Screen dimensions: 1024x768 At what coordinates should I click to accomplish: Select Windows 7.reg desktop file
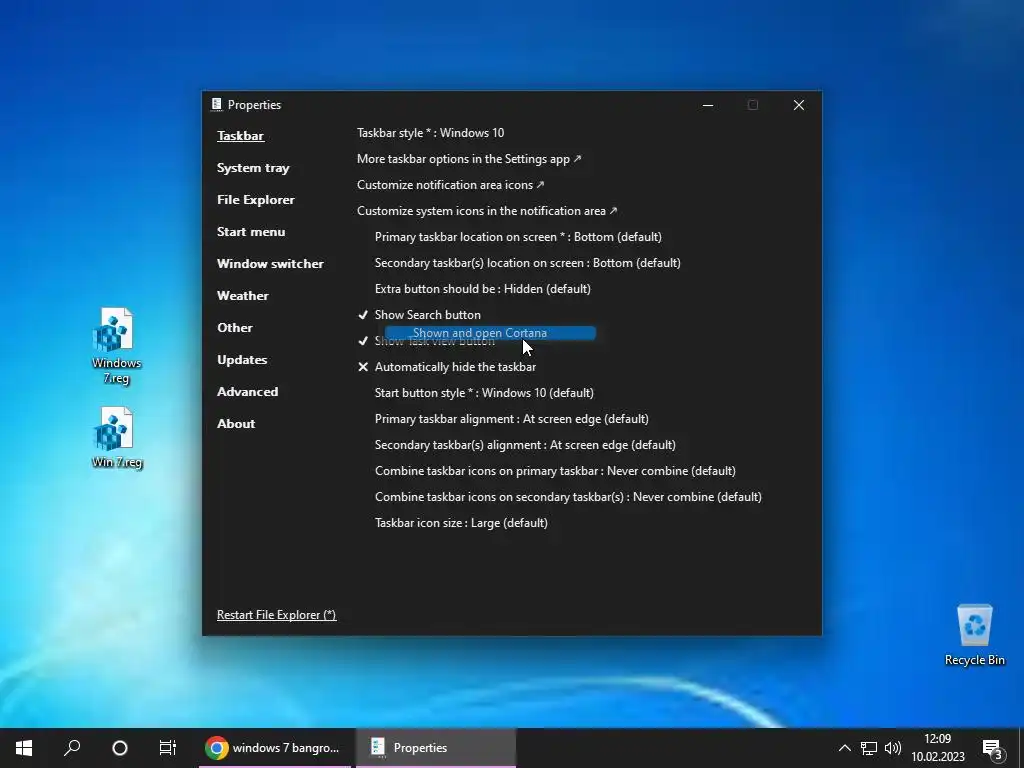[x=116, y=346]
